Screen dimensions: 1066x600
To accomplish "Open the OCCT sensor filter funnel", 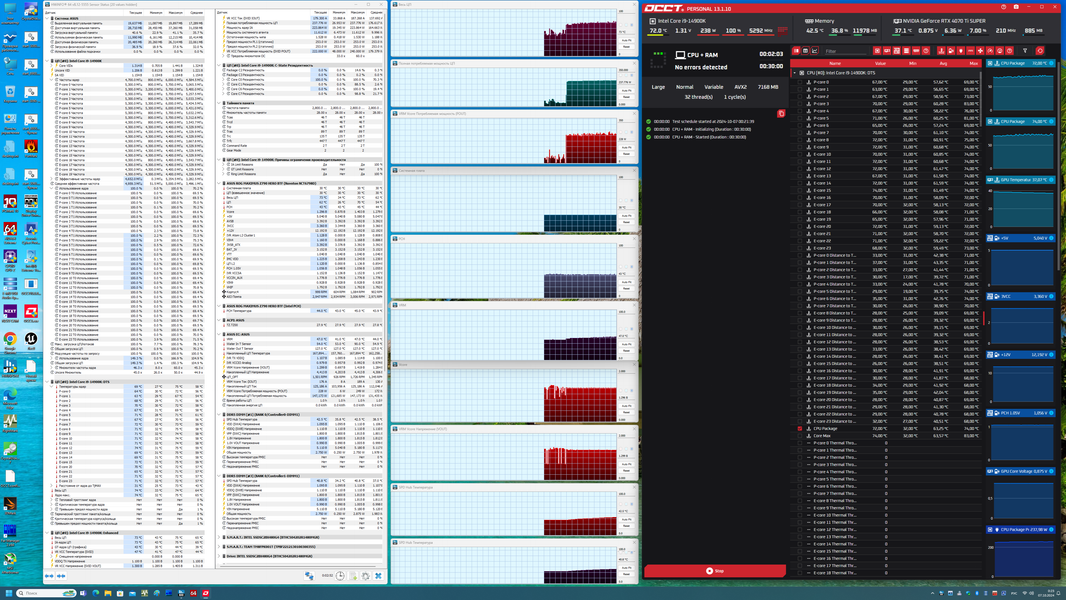I will click(x=1025, y=51).
